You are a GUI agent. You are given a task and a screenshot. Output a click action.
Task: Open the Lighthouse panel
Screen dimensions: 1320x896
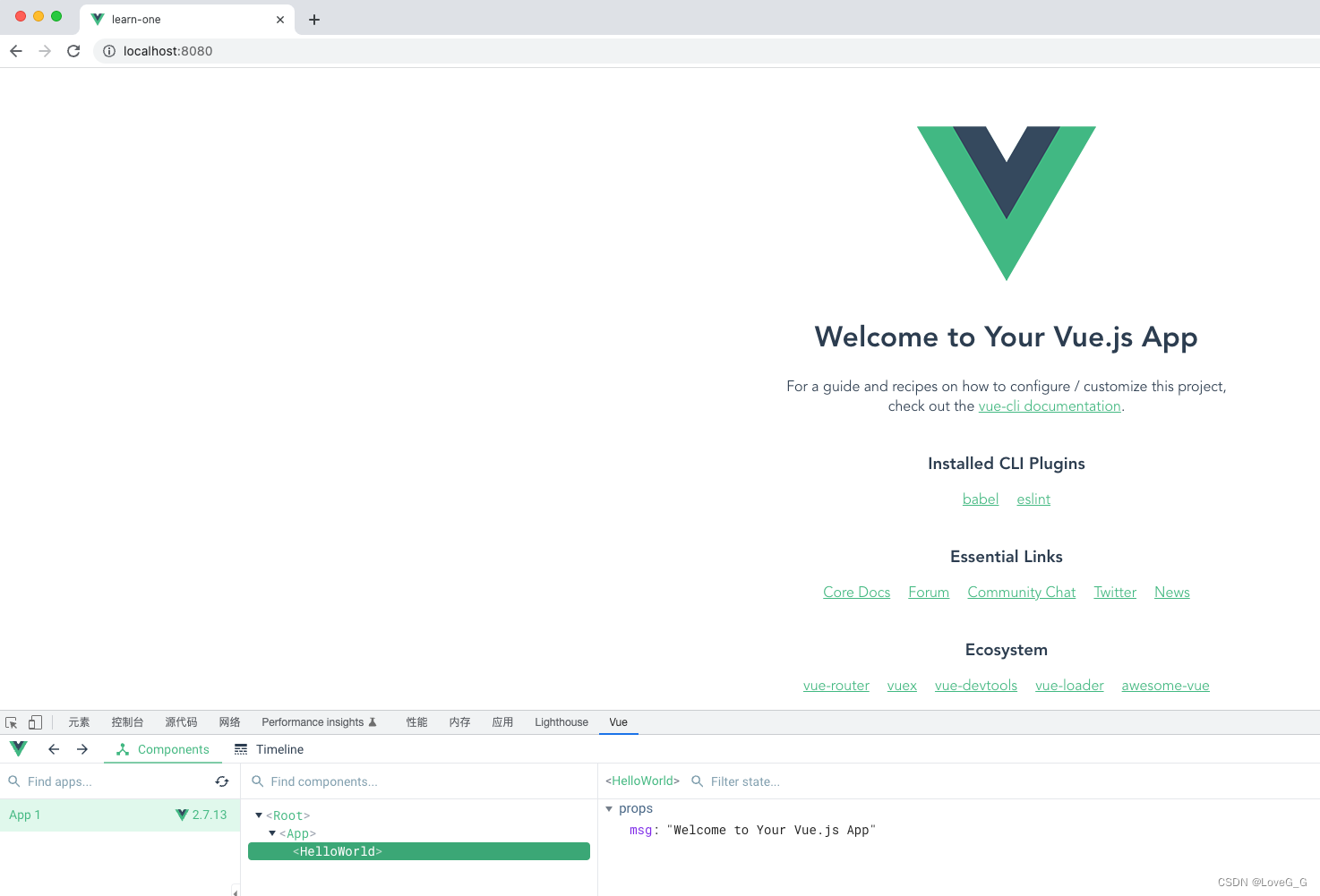coord(561,721)
